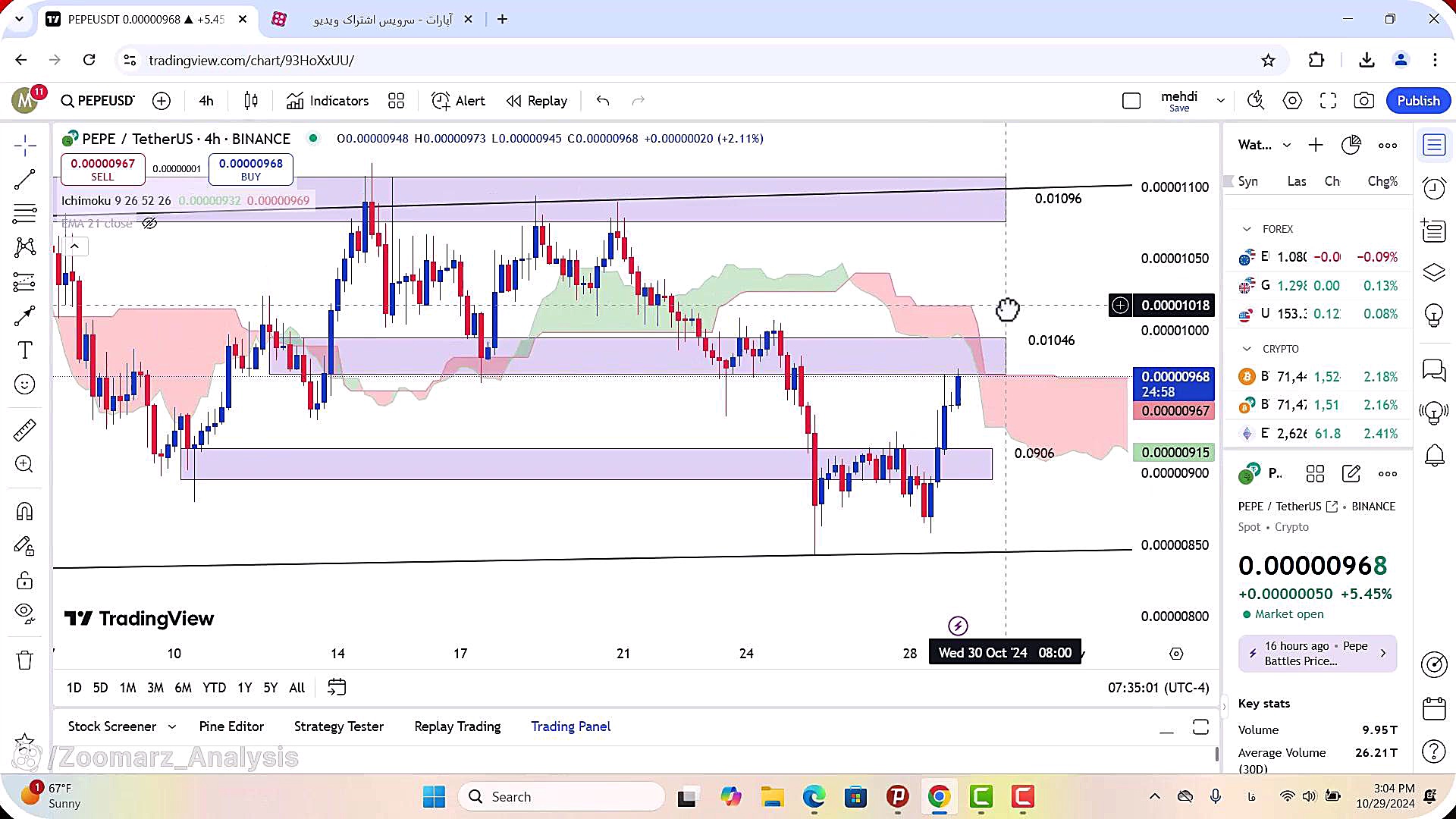
Task: Open the candlestick chart style menu
Action: (x=251, y=101)
